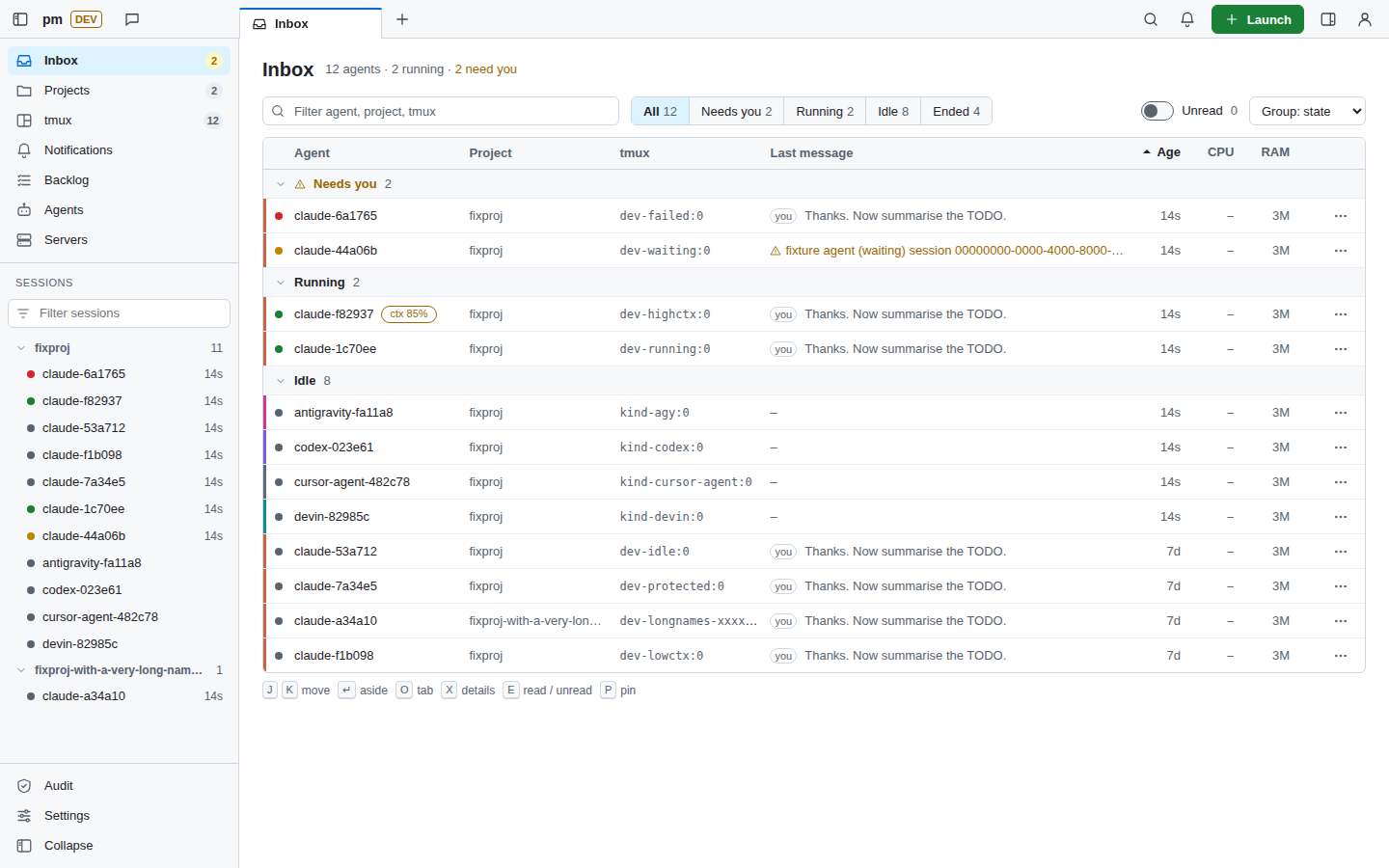
Task: Open row menu for claude-6a1765
Action: point(1341,216)
